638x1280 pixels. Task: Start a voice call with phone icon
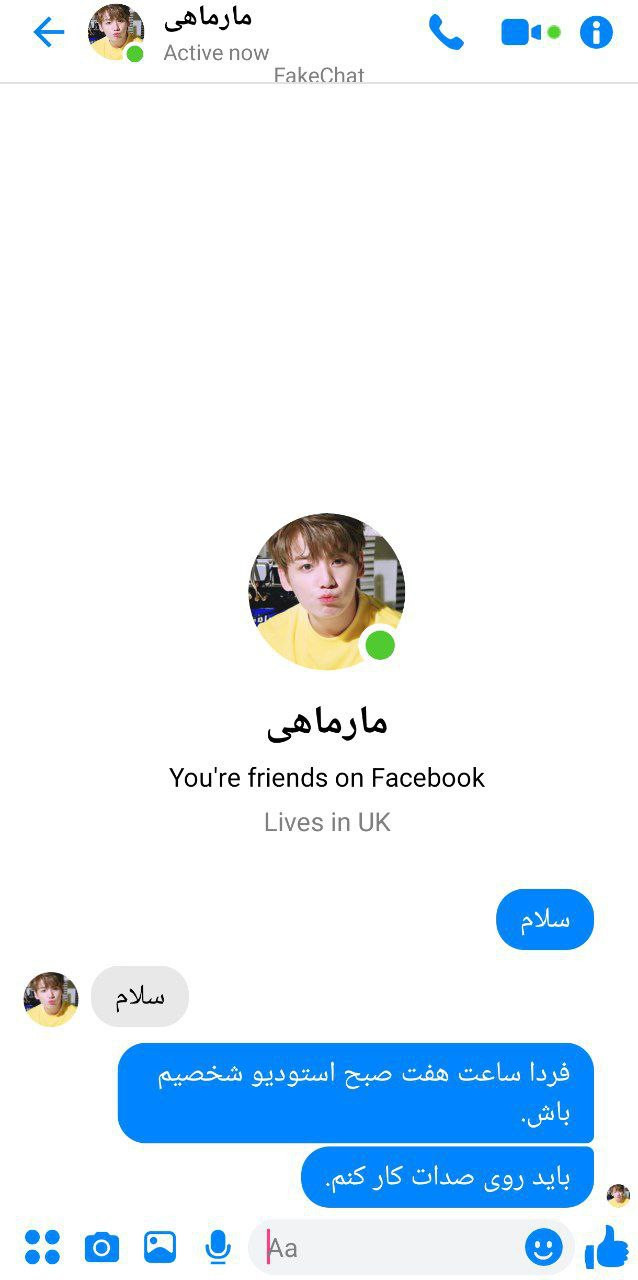point(446,32)
